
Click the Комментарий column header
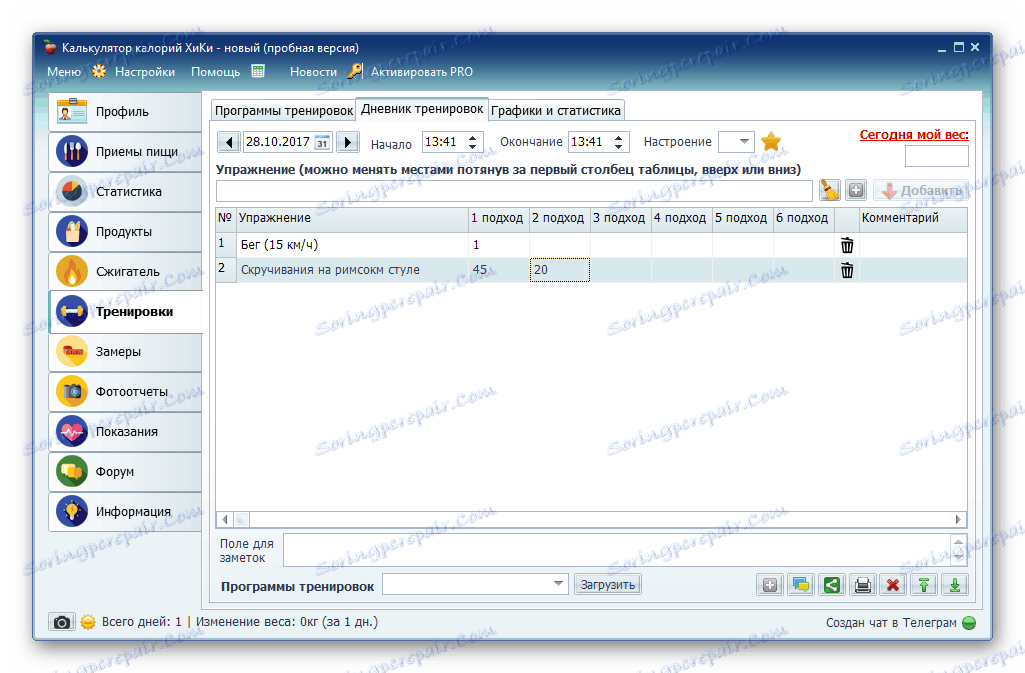coord(913,218)
